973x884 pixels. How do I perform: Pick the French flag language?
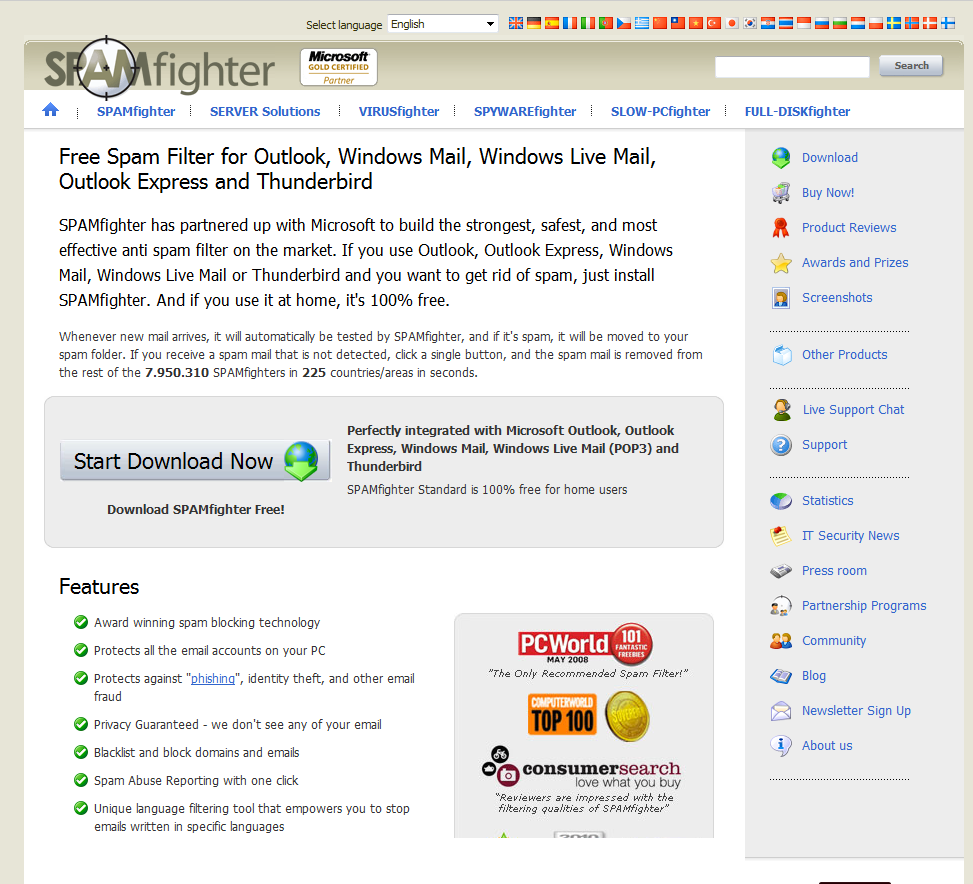tap(570, 24)
